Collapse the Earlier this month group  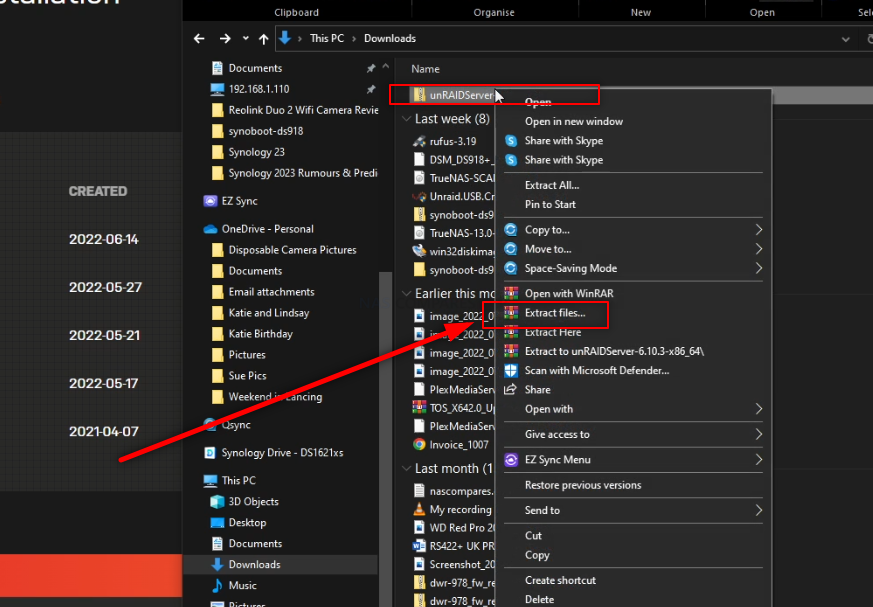406,293
